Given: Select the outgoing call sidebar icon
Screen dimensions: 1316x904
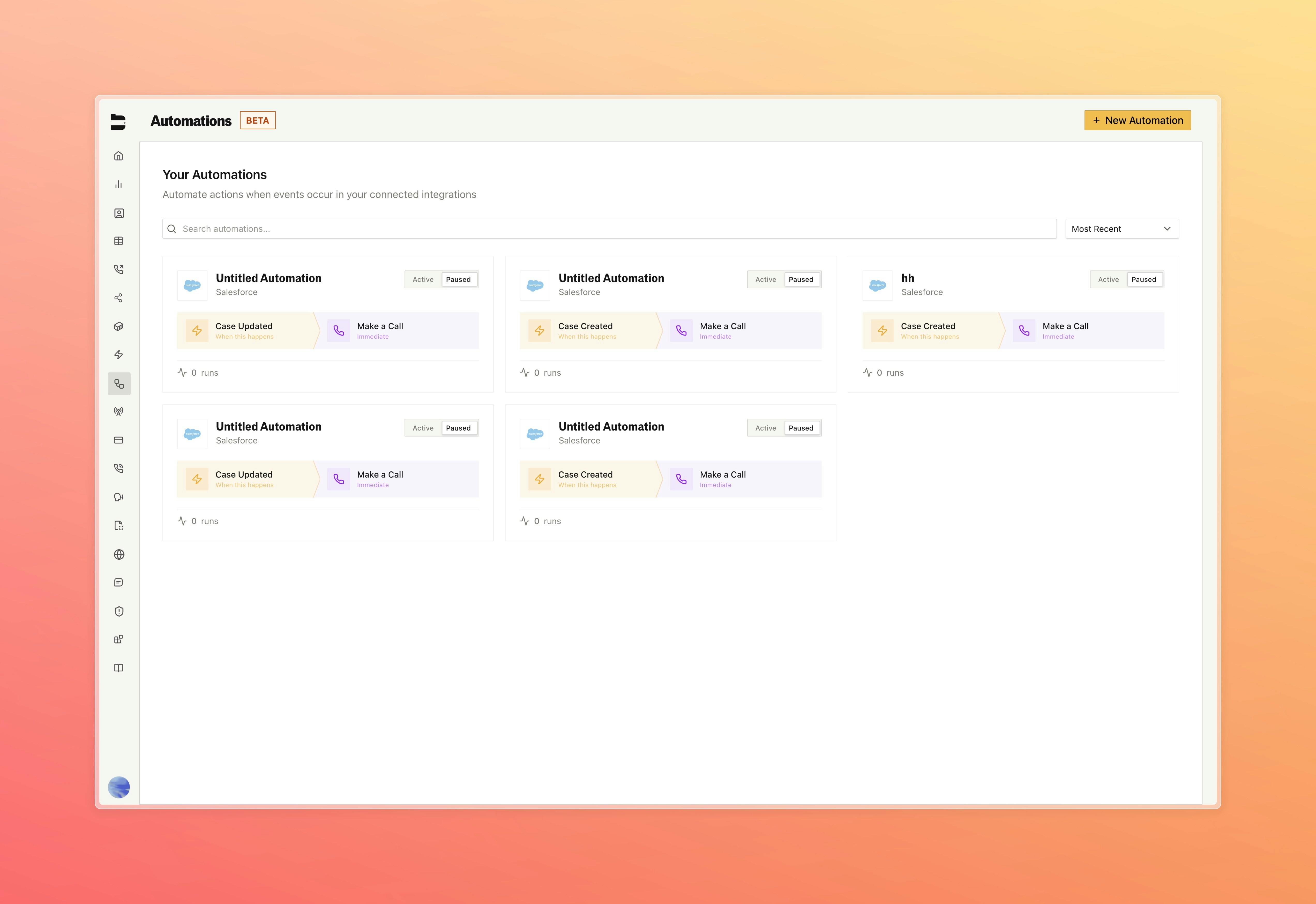Looking at the screenshot, I should click(119, 269).
